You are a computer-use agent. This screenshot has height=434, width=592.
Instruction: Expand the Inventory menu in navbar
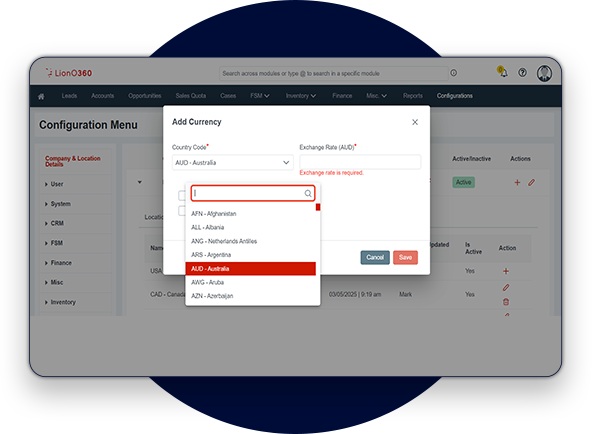[x=301, y=96]
